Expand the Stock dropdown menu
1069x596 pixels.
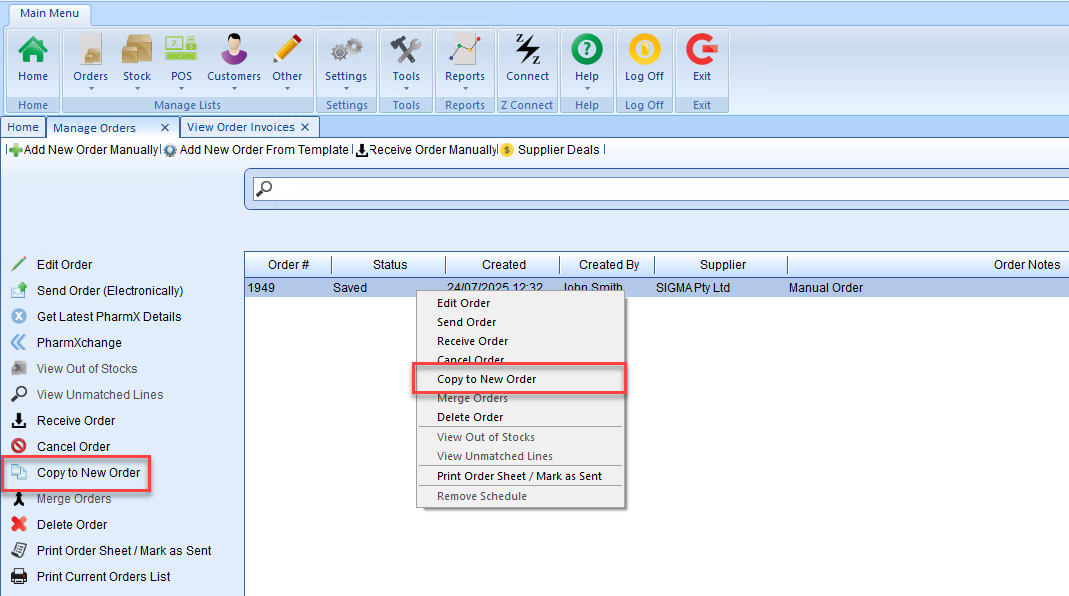click(x=137, y=88)
